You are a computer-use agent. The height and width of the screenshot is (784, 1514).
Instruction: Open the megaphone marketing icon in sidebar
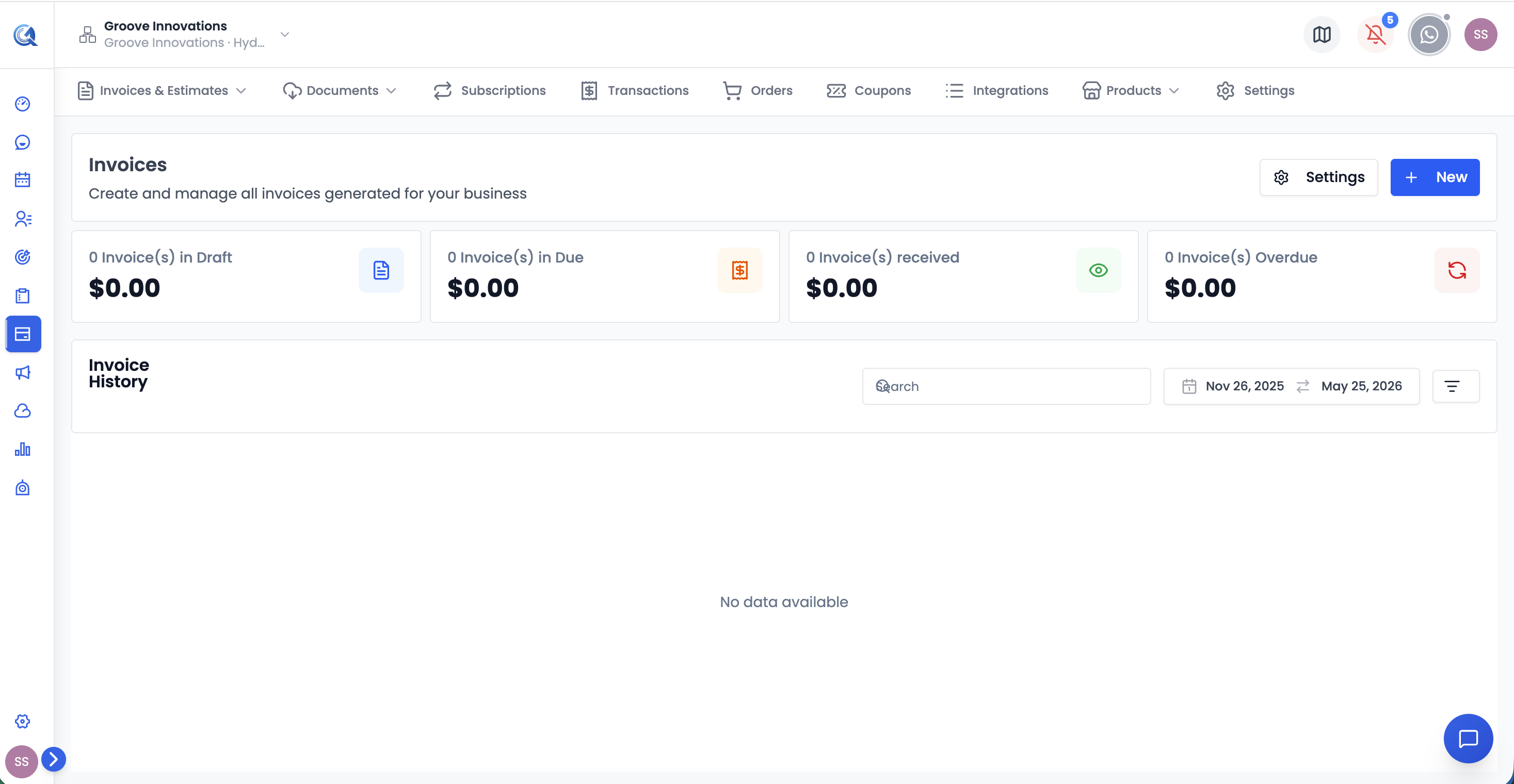(22, 373)
